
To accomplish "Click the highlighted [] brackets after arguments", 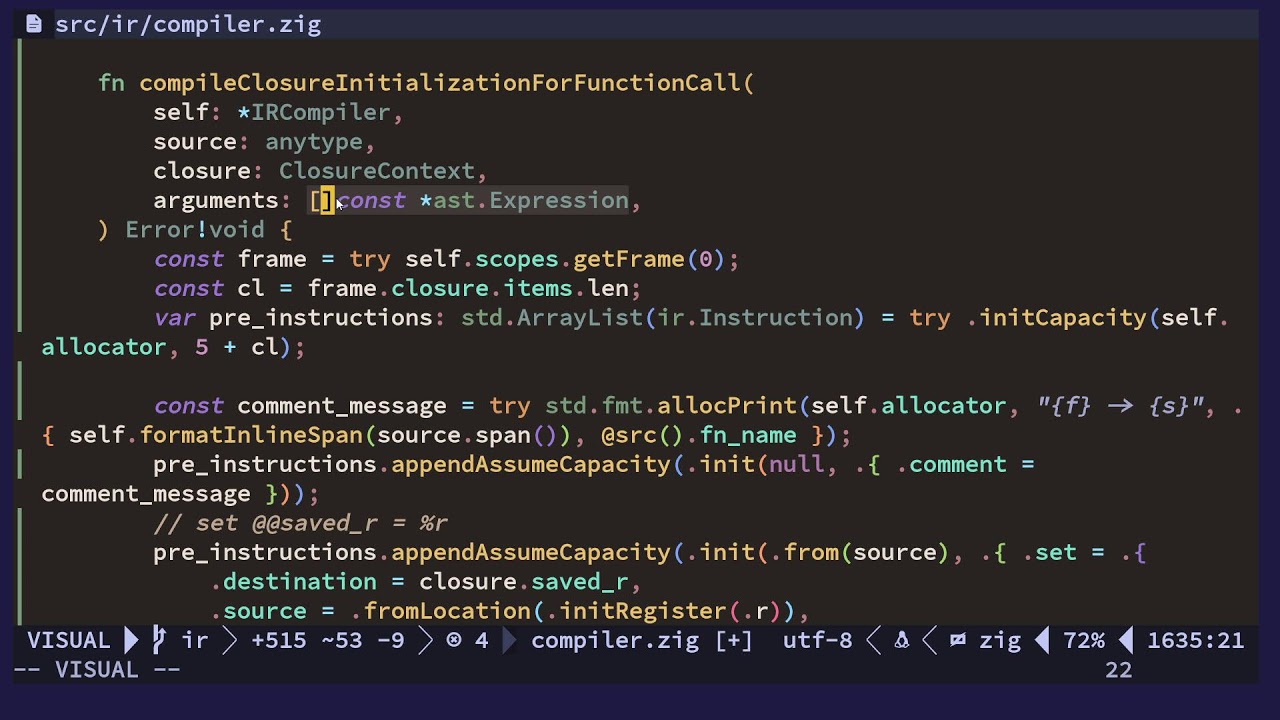I will click(x=321, y=200).
